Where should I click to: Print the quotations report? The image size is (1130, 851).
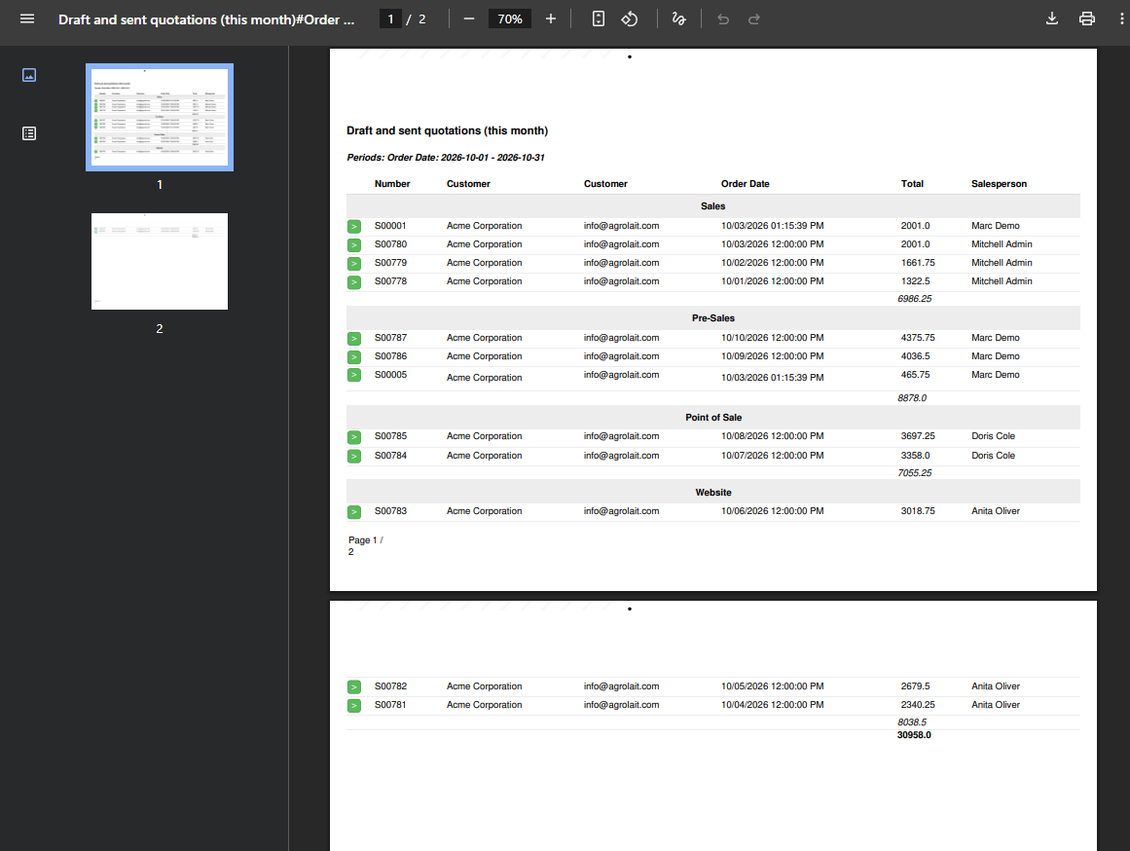[1087, 19]
